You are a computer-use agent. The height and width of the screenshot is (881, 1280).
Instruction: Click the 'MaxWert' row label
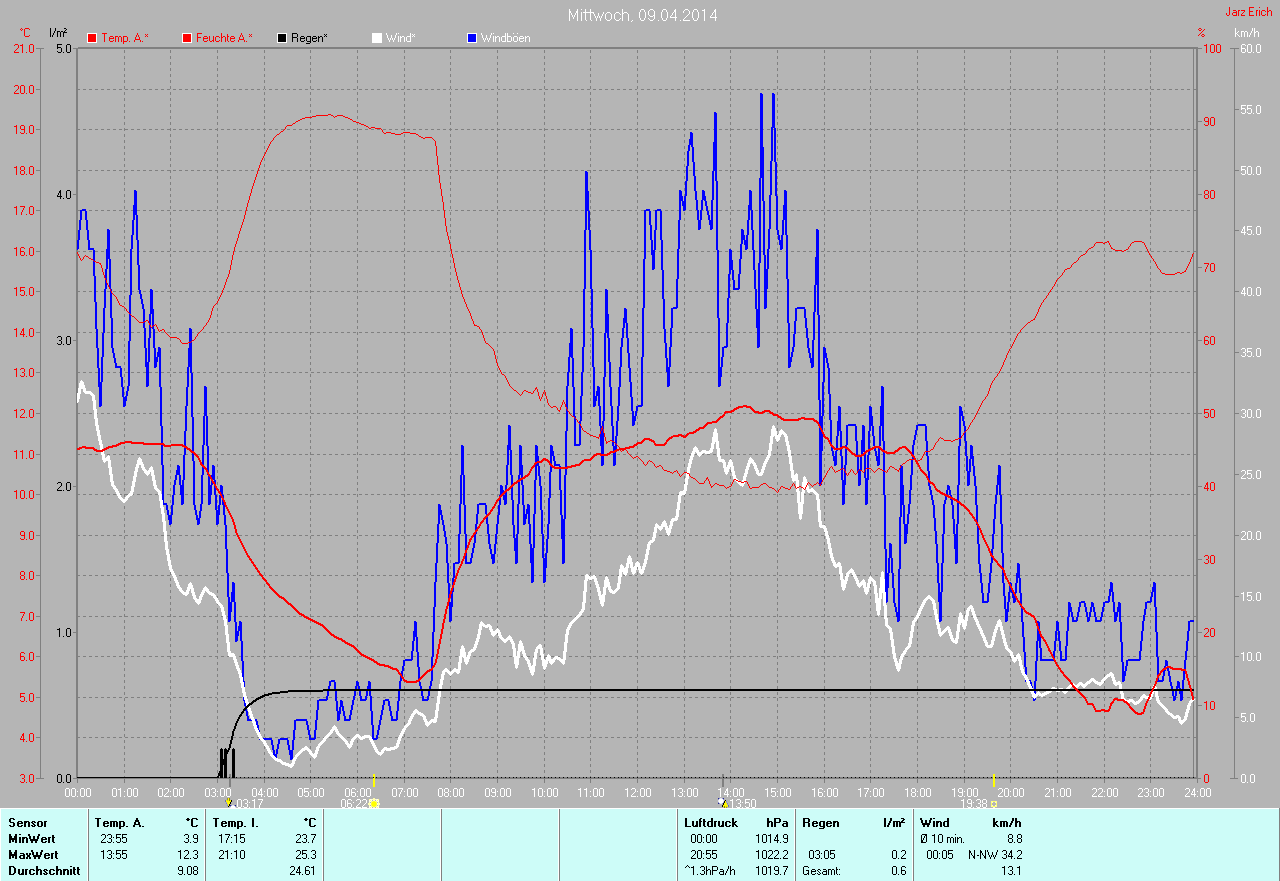click(33, 855)
